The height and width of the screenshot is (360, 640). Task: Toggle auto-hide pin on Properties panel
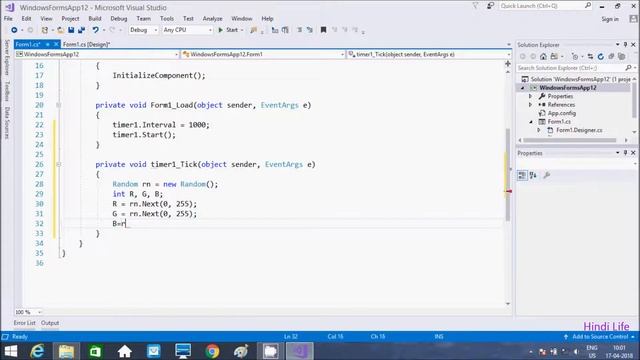(625, 153)
